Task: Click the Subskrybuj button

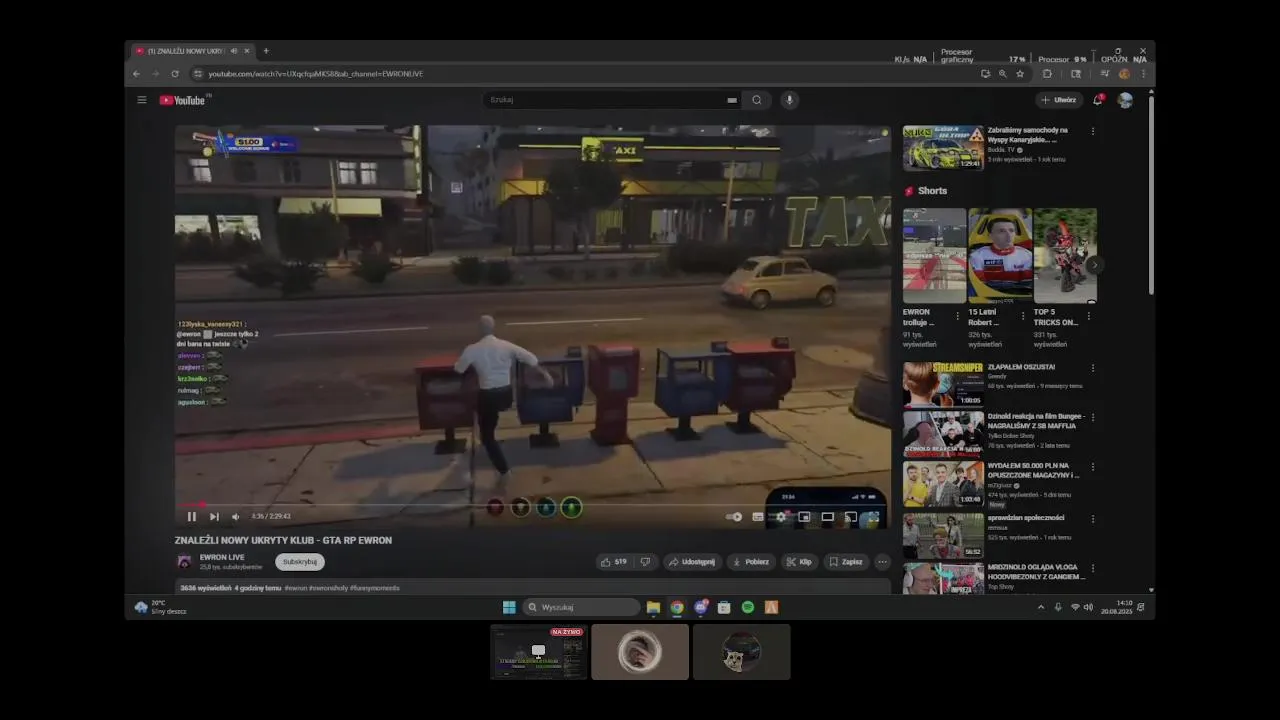Action: click(300, 562)
